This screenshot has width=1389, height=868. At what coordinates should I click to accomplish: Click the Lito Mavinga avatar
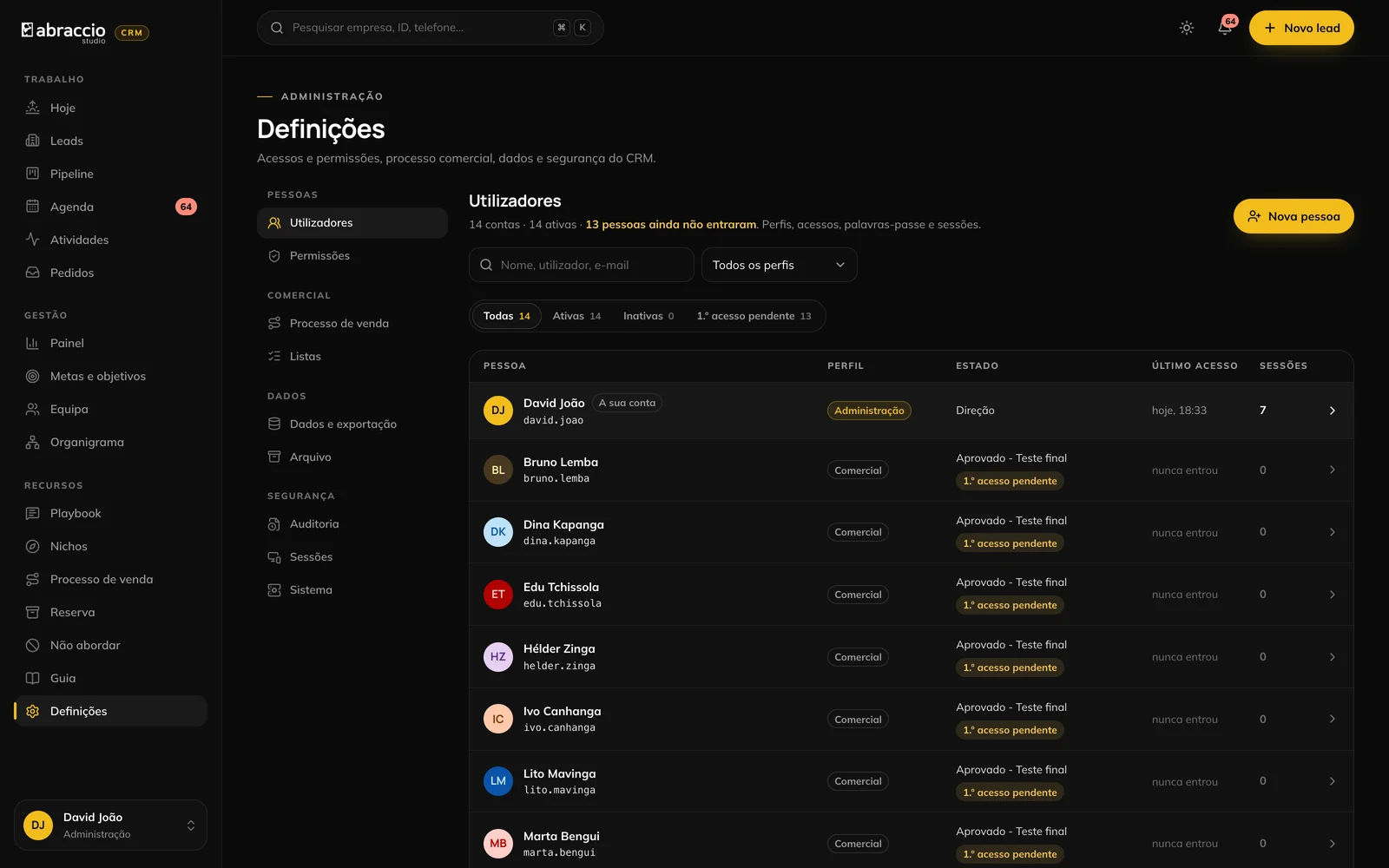click(498, 781)
